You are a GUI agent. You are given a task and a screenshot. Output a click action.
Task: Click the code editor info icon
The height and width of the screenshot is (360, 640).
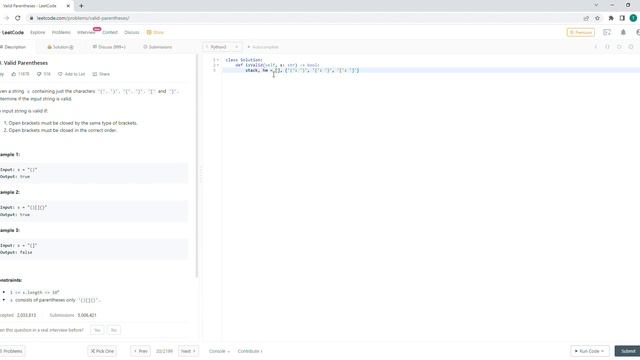coord(596,47)
